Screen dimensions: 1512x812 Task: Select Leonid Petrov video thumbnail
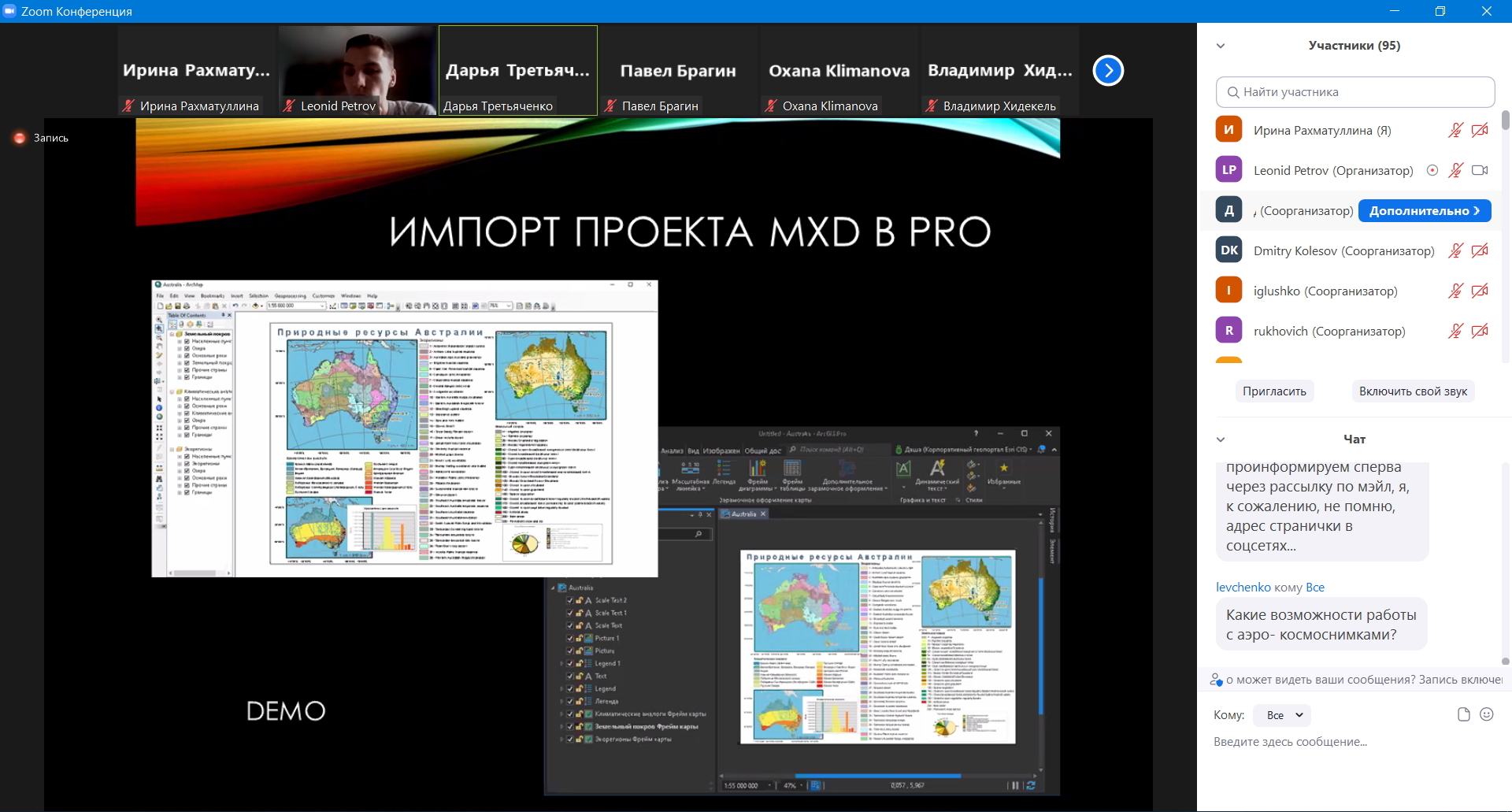(358, 71)
